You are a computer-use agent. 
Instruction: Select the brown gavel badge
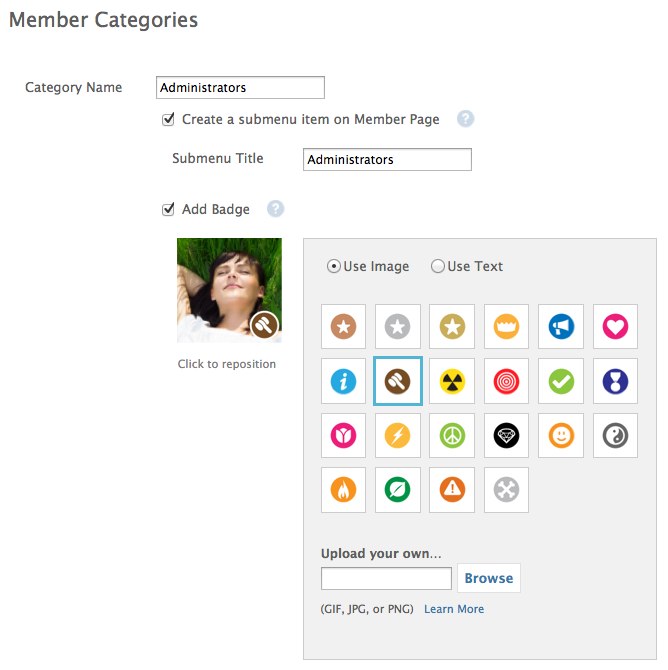[397, 381]
